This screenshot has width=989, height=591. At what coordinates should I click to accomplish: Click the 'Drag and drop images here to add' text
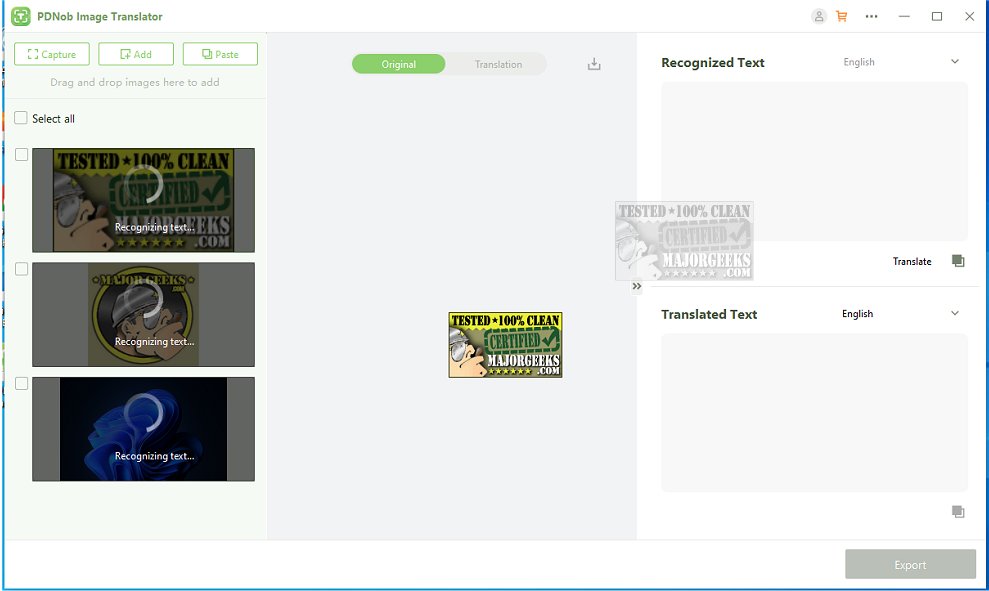pos(135,82)
